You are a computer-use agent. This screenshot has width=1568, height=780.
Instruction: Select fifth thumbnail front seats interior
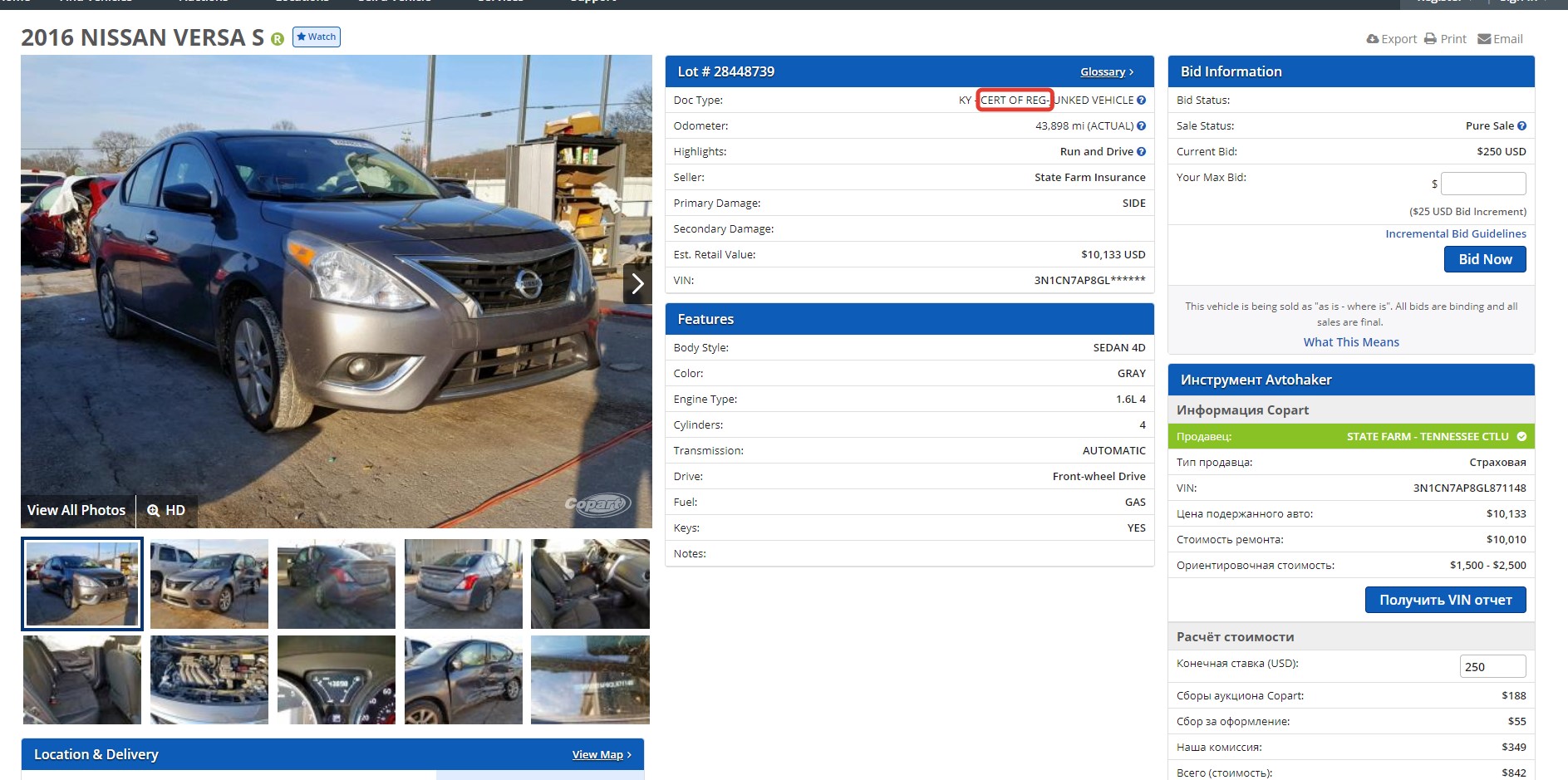pos(590,584)
